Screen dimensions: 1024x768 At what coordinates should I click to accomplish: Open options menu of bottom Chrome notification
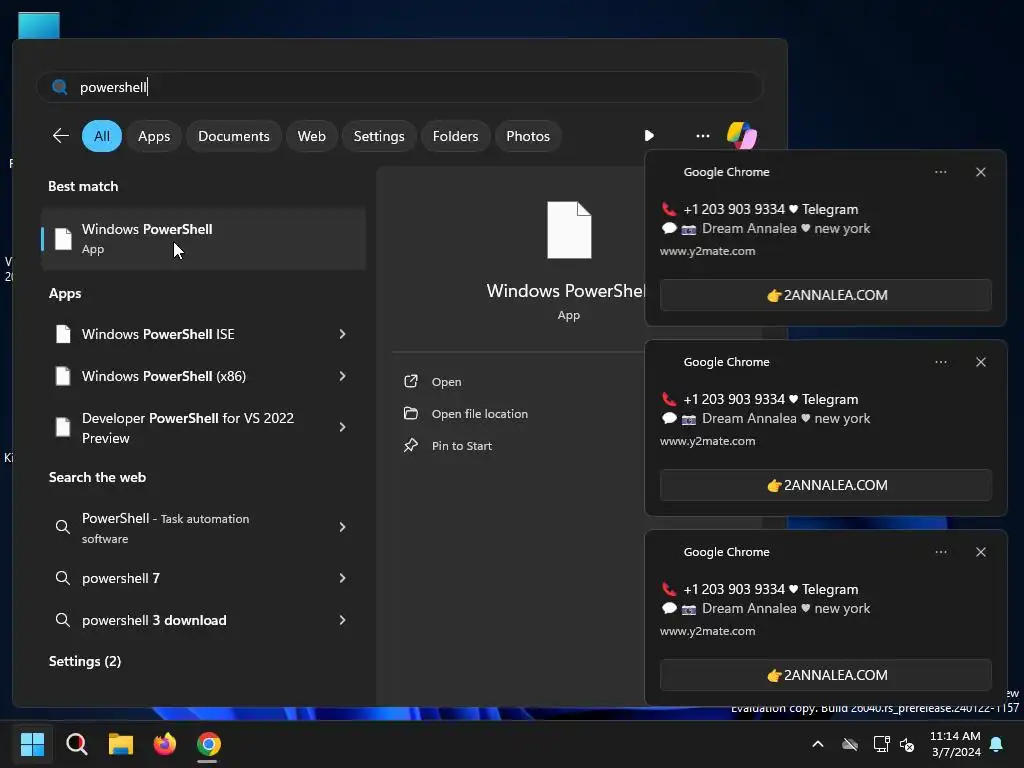(x=940, y=552)
